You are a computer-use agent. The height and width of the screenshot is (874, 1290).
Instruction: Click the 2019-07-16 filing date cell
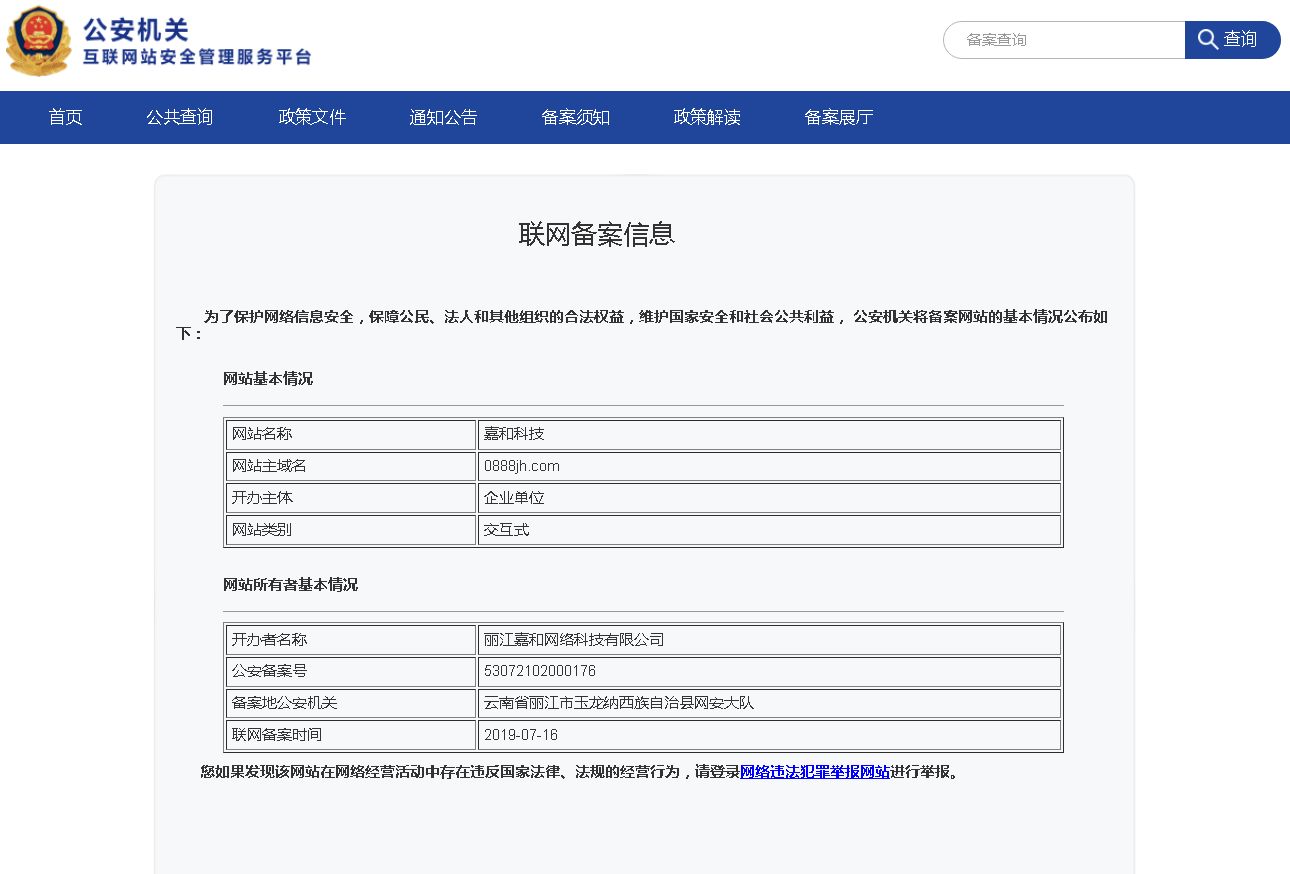pyautogui.click(x=521, y=735)
